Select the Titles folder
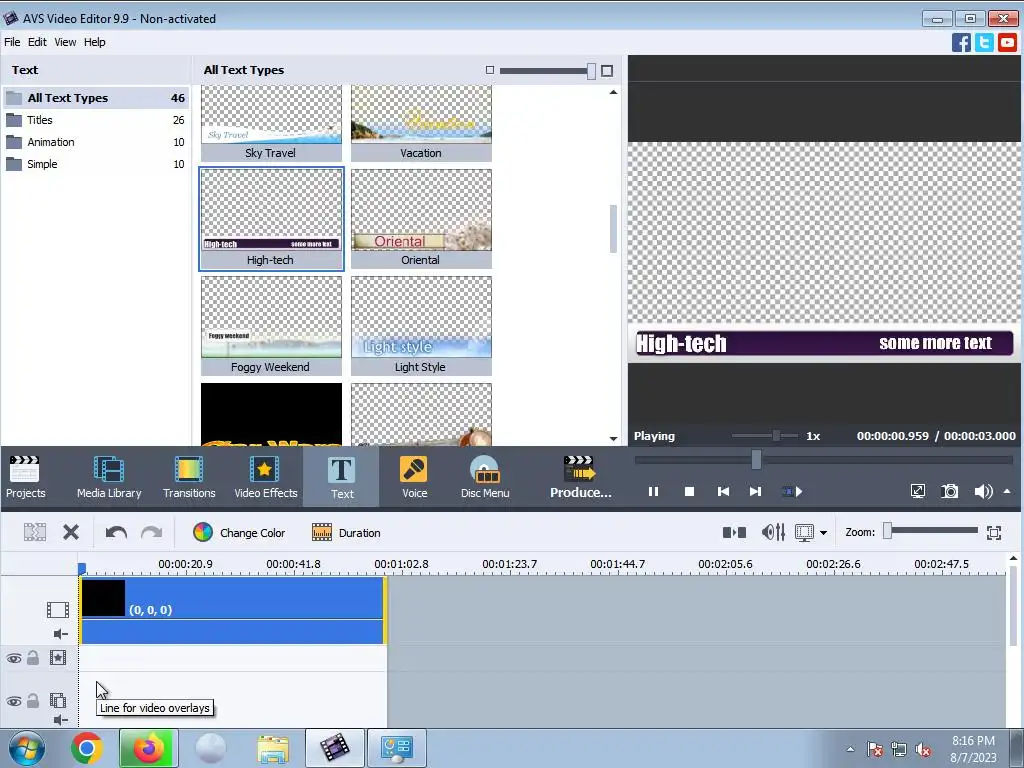The image size is (1024, 768). 96,120
